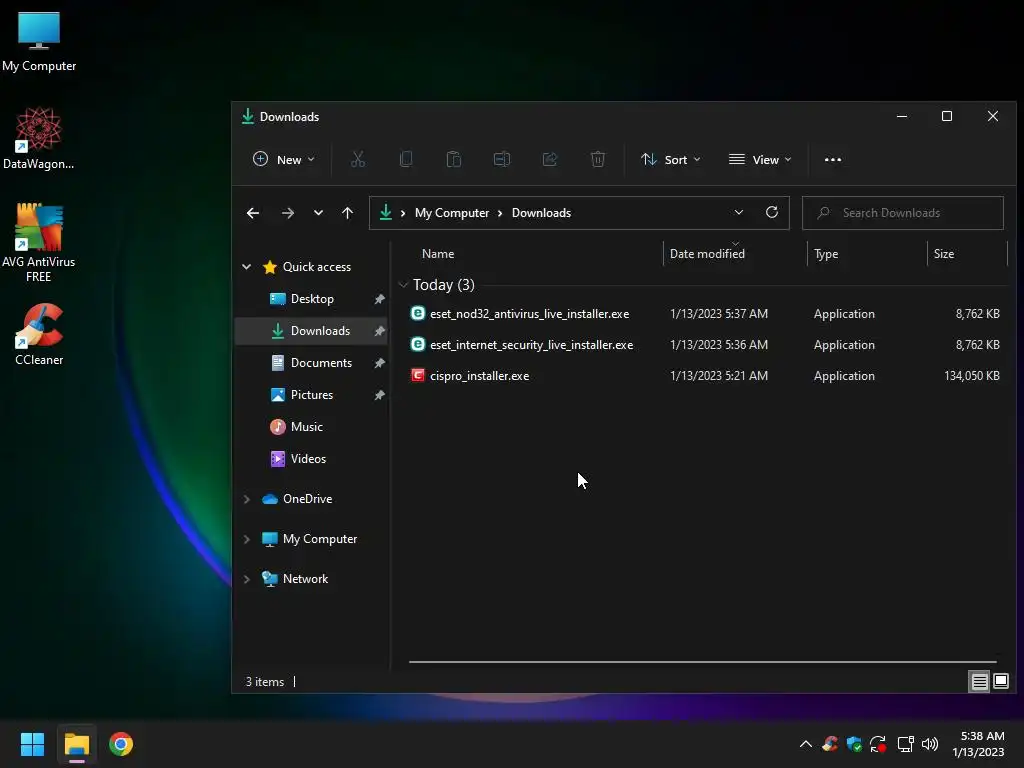Launch Google Chrome from taskbar
The height and width of the screenshot is (768, 1024).
(x=121, y=744)
